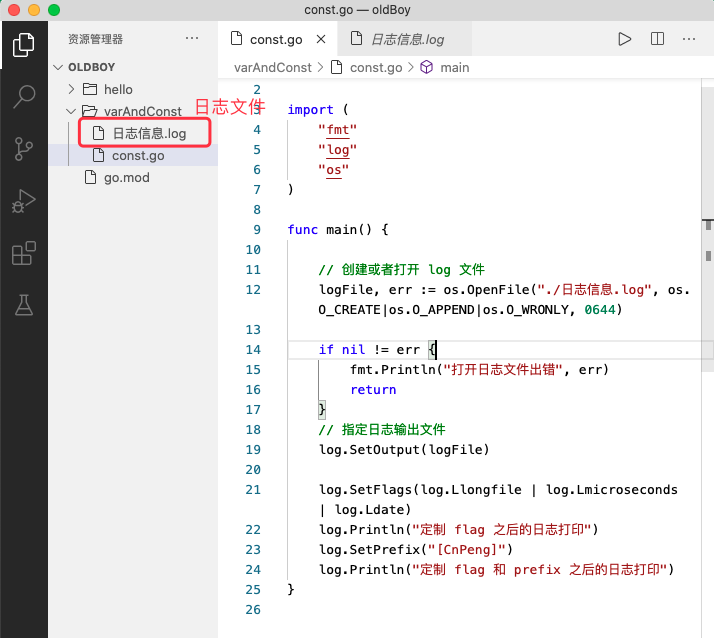
Task: Open the Run and Debug view
Action: click(x=23, y=201)
